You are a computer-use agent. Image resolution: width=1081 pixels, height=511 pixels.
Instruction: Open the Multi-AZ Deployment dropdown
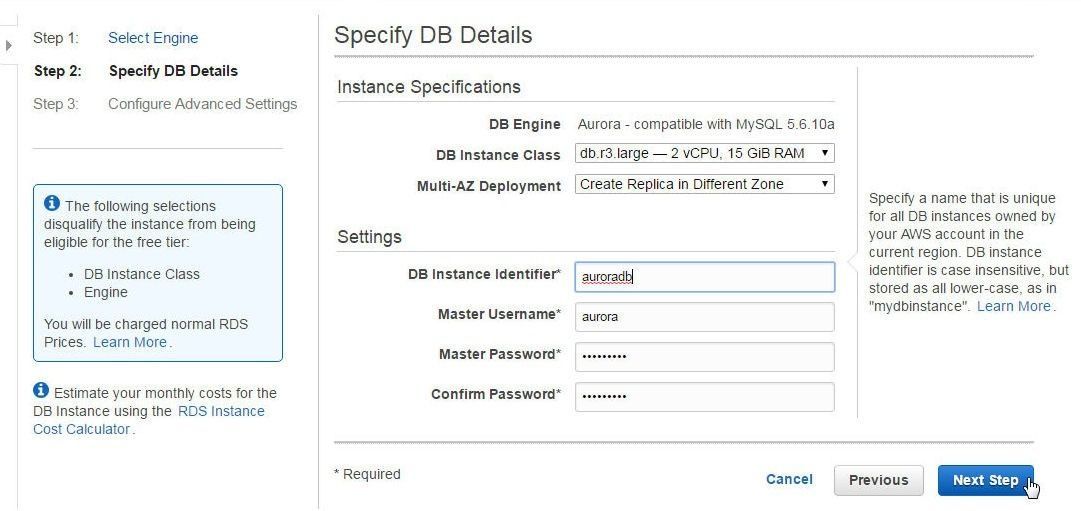point(705,184)
